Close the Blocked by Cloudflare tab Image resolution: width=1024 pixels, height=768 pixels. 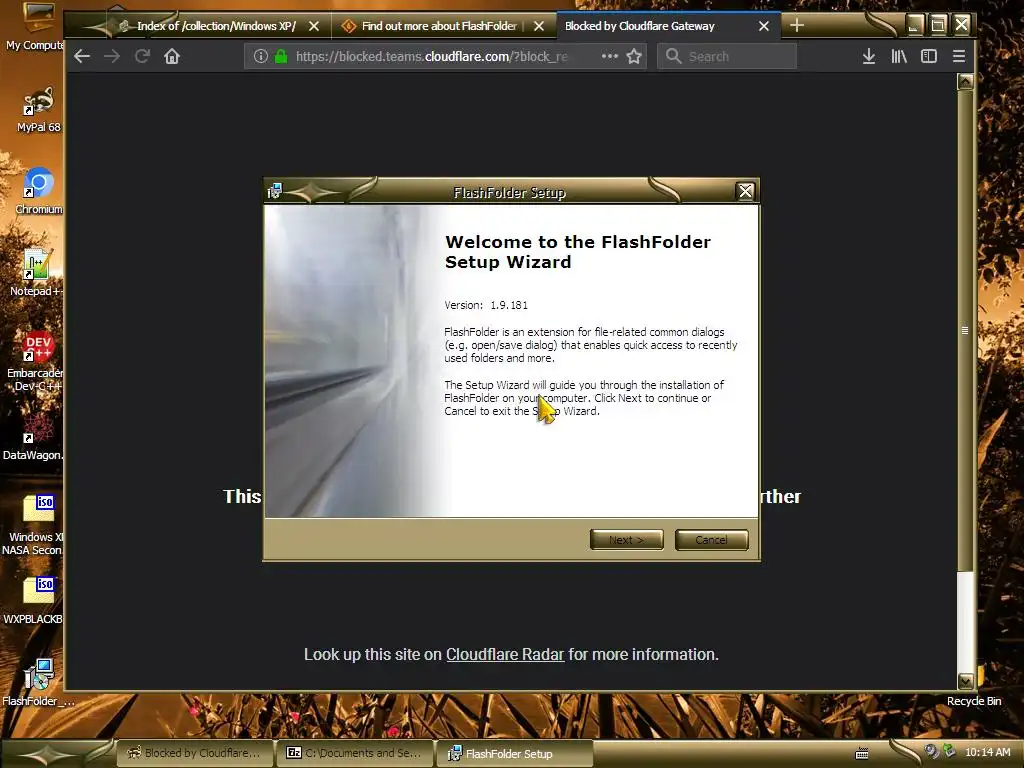pos(763,26)
